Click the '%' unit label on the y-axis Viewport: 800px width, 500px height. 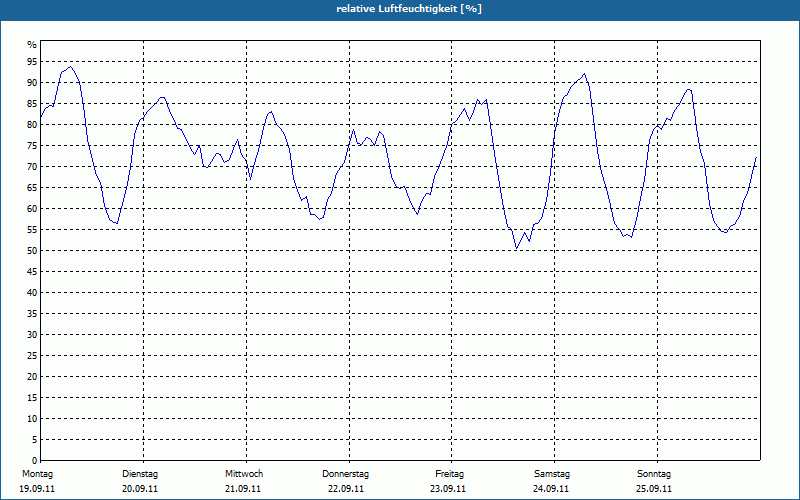point(32,45)
